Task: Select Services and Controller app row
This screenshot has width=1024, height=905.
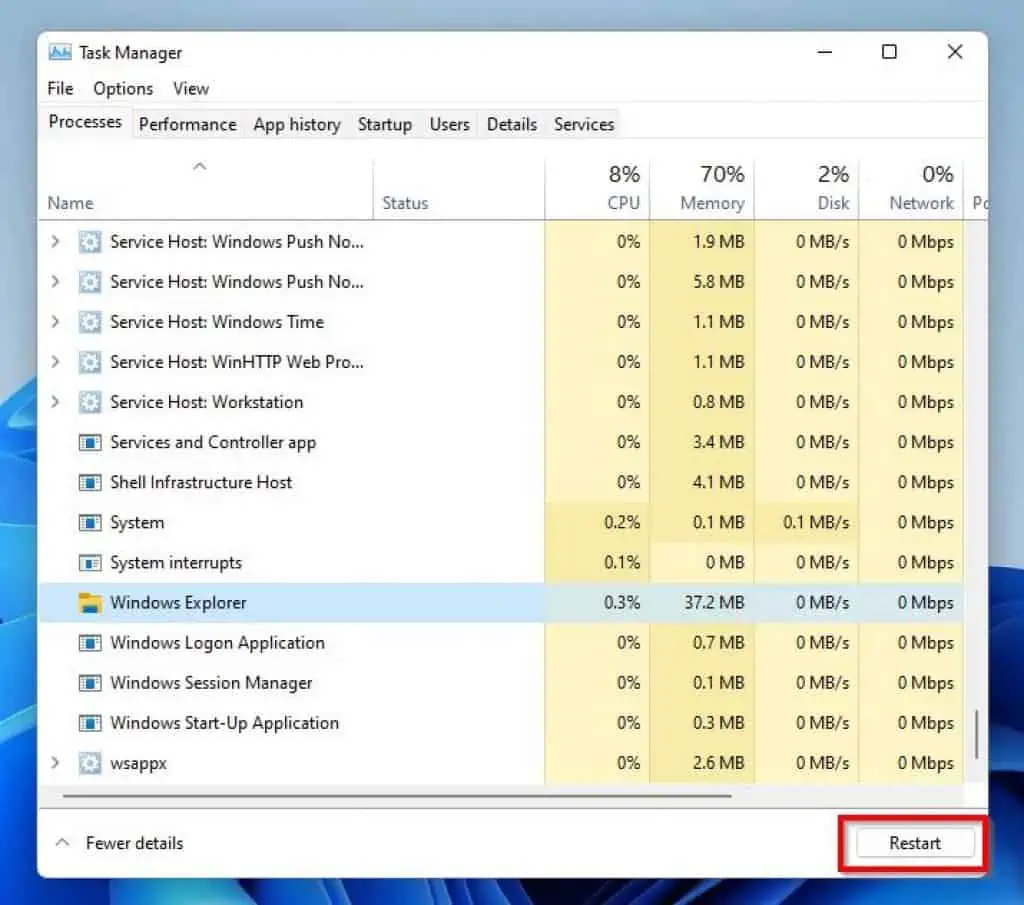Action: tap(501, 443)
